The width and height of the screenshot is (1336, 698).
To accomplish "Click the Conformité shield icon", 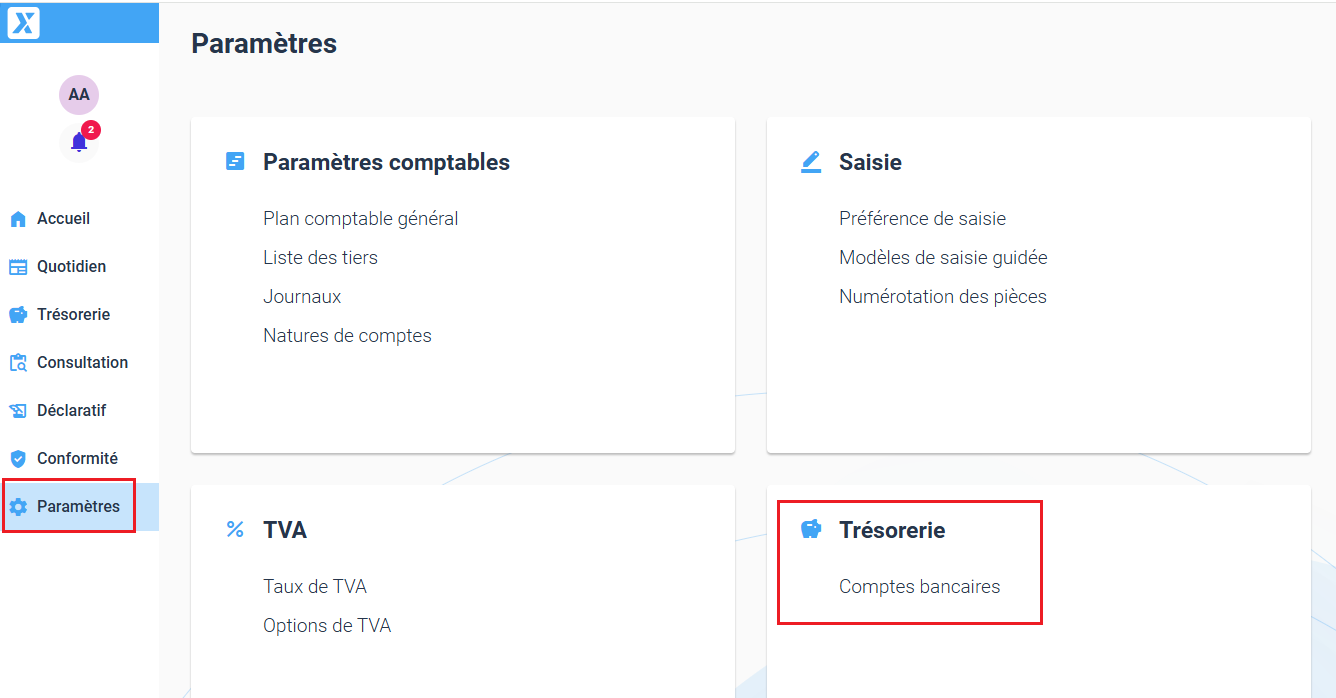I will pos(18,459).
